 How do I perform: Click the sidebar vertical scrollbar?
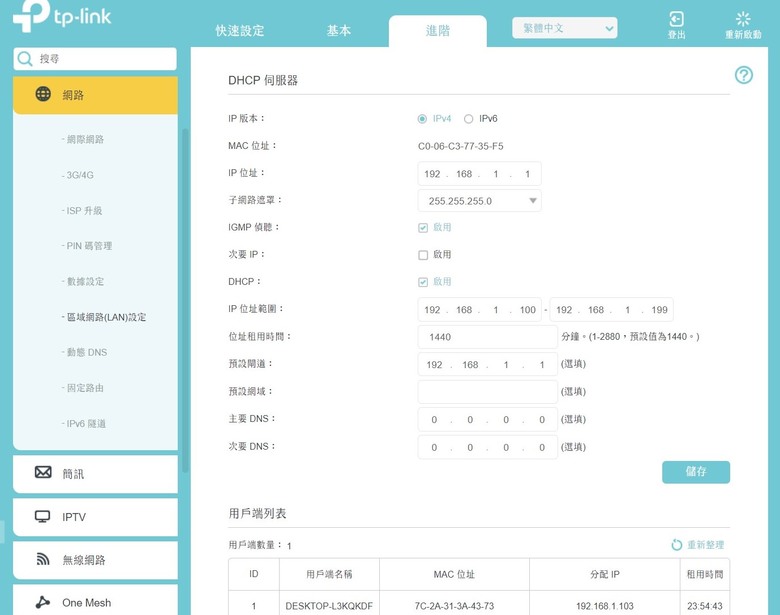click(186, 300)
